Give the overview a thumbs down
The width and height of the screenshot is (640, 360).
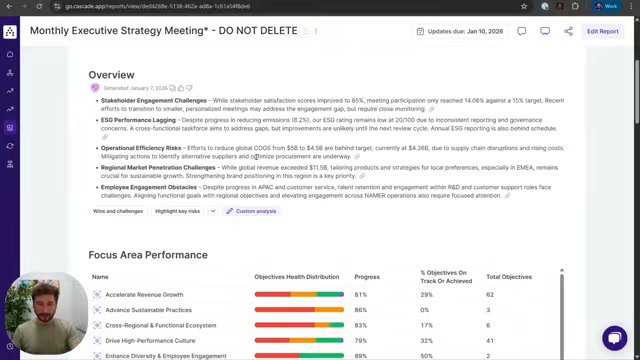[189, 88]
